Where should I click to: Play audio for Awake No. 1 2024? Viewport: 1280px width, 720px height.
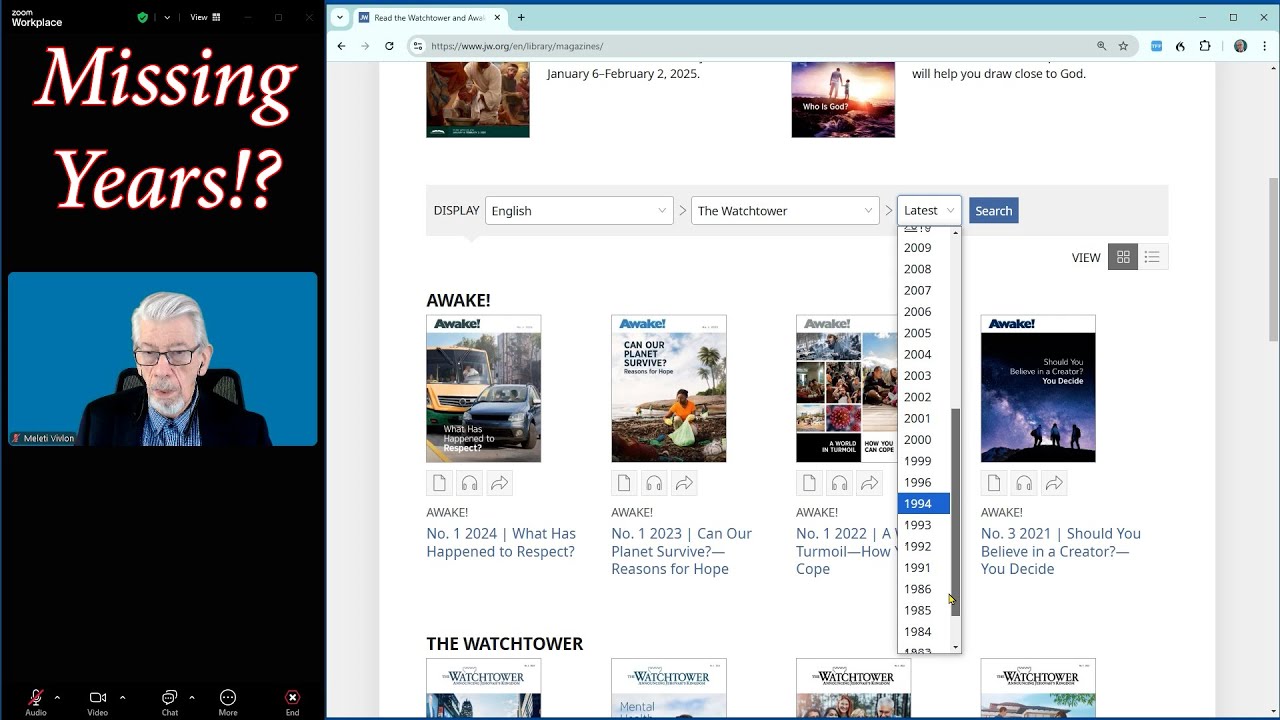tap(469, 484)
